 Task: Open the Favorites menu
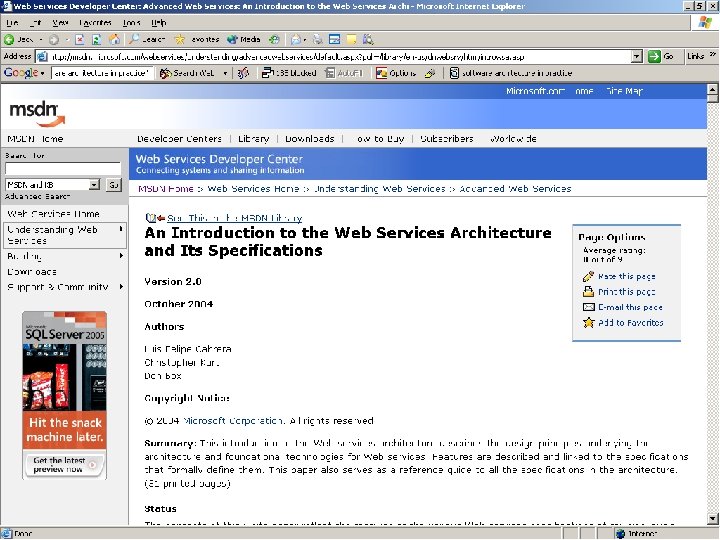[95, 22]
